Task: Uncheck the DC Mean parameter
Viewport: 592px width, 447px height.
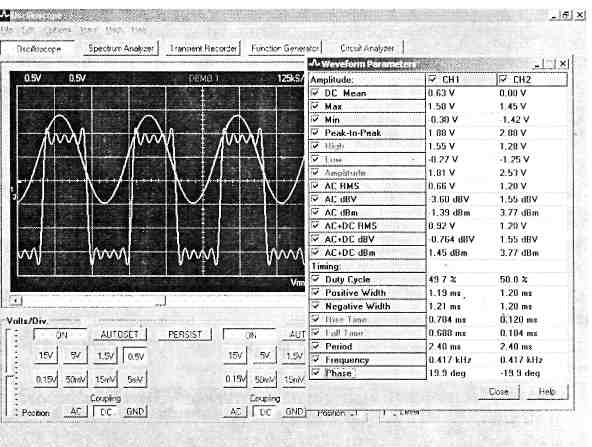Action: coord(316,92)
